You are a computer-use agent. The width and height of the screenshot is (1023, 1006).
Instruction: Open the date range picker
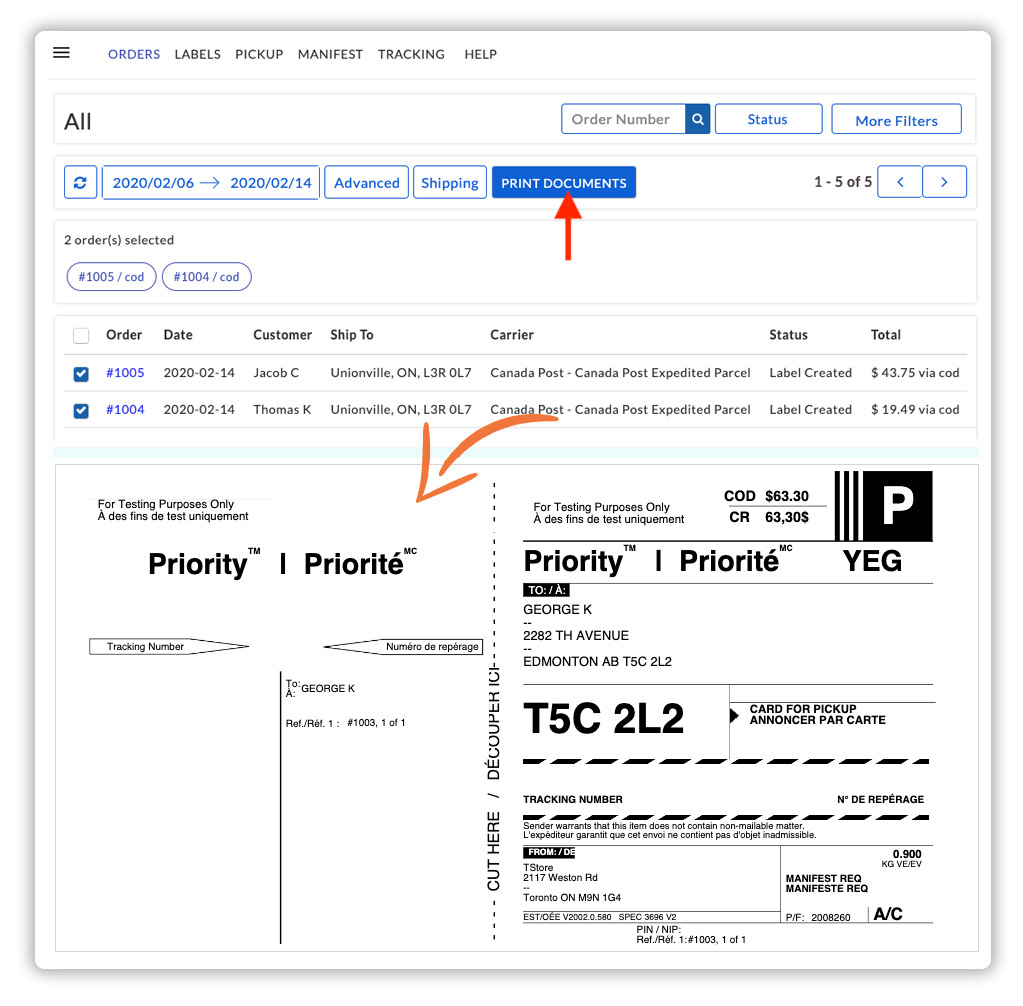point(210,182)
